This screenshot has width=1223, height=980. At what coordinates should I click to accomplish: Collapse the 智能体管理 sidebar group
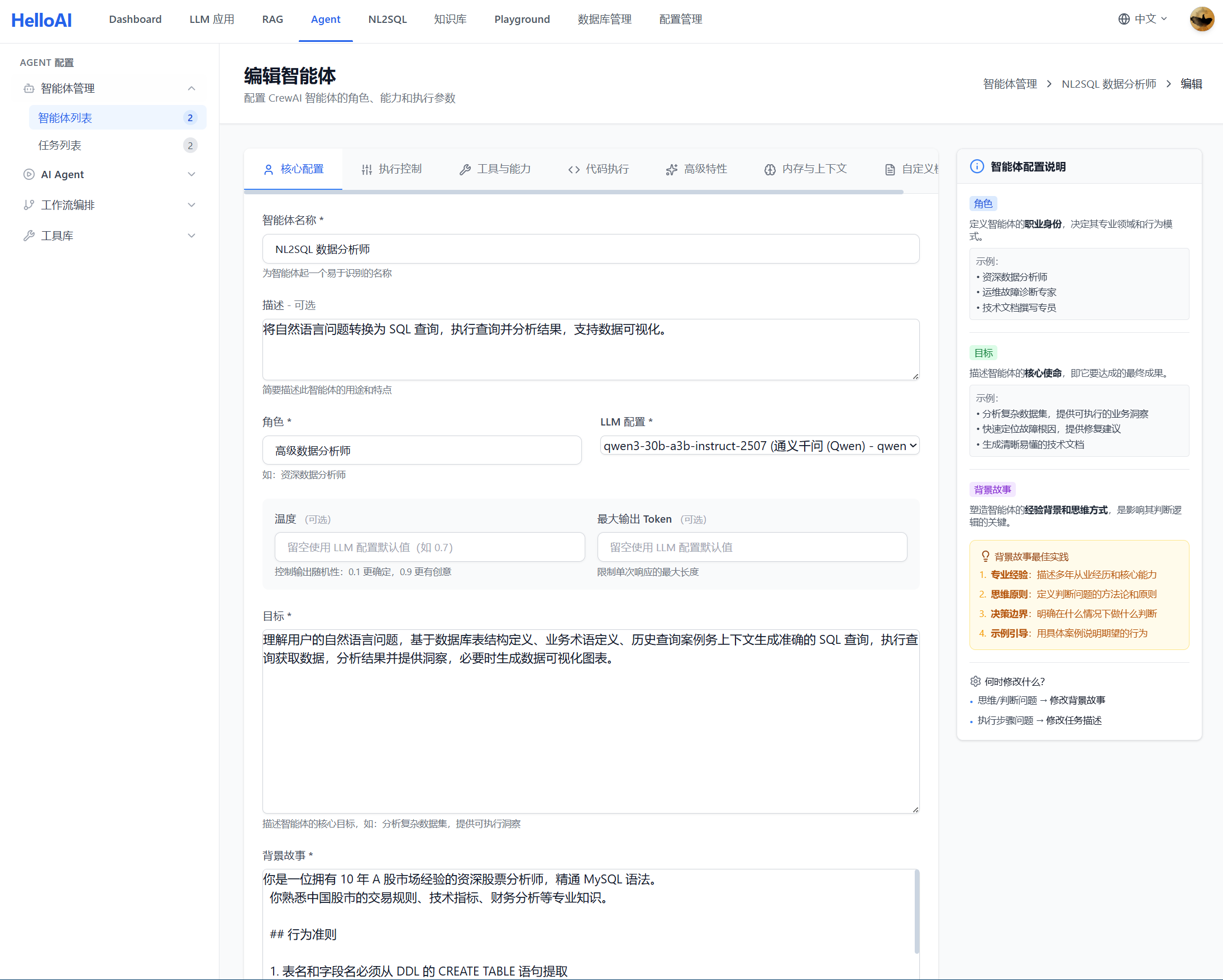coord(191,88)
